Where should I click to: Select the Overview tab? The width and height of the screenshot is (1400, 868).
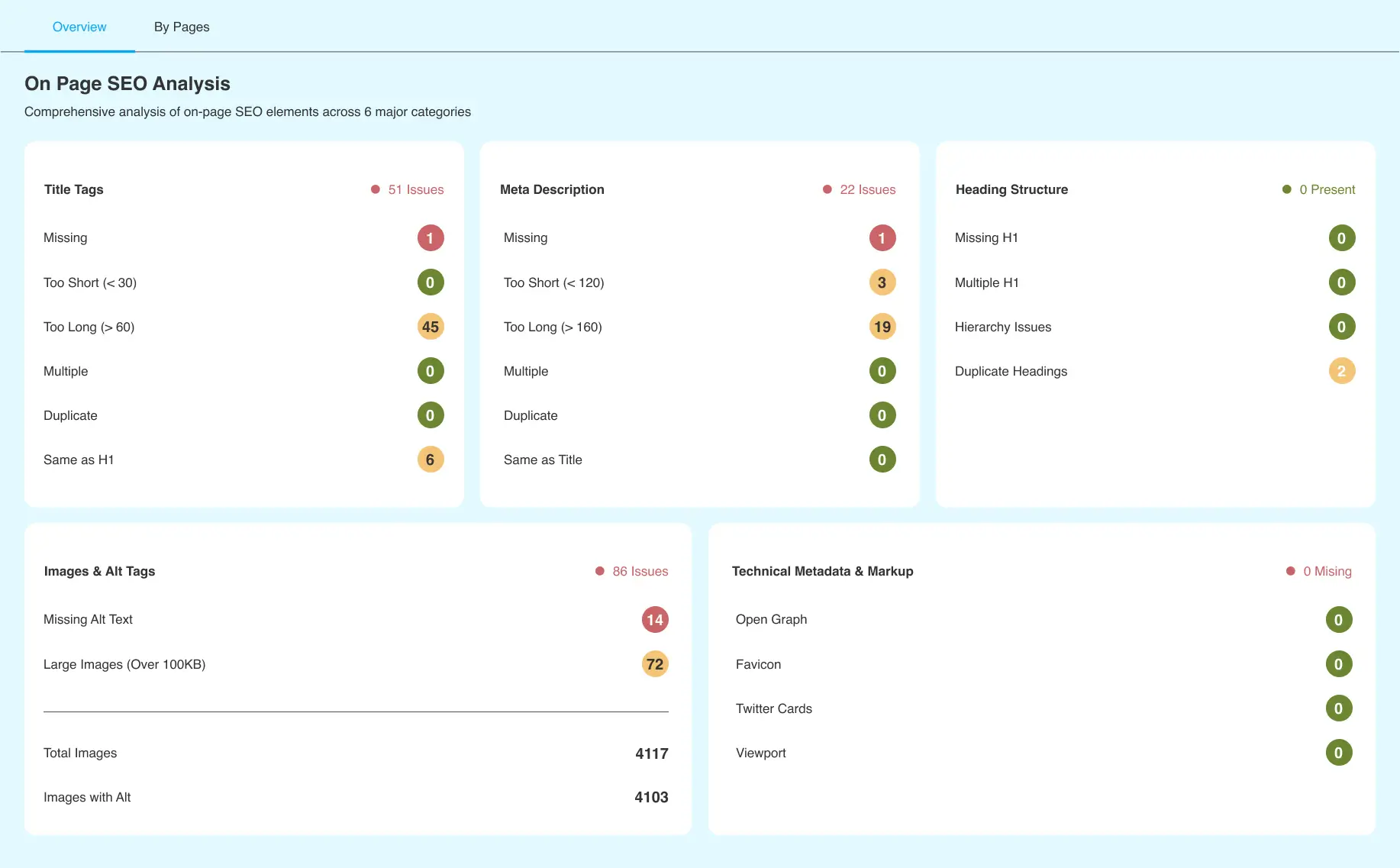click(79, 27)
